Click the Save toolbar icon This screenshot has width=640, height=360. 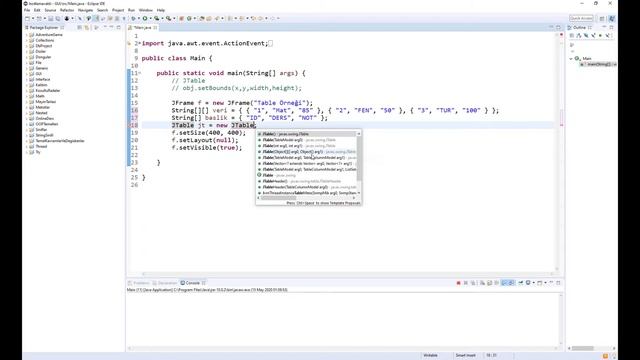[x=51, y=18]
